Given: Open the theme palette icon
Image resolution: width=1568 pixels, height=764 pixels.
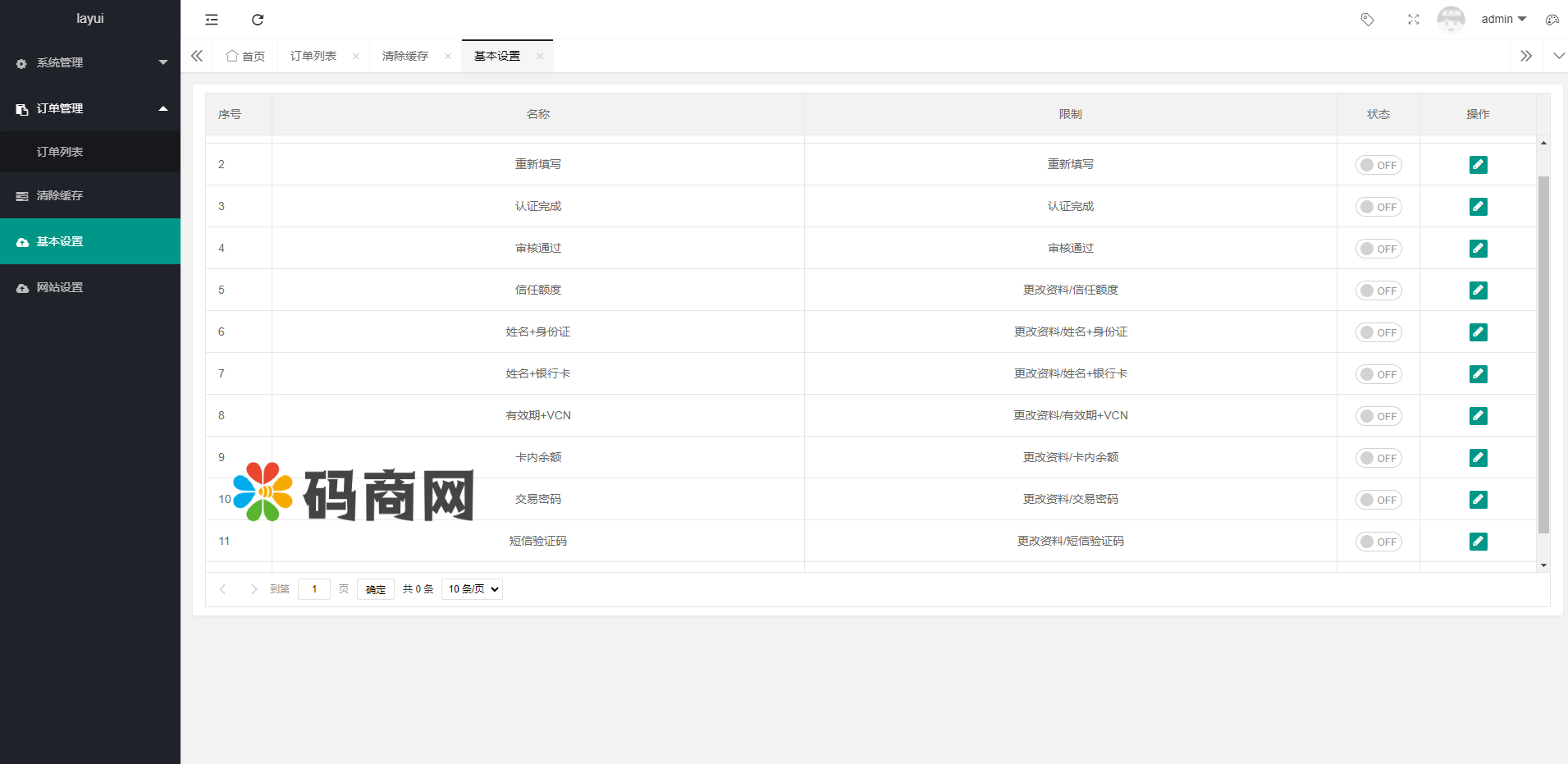Looking at the screenshot, I should tap(1552, 20).
